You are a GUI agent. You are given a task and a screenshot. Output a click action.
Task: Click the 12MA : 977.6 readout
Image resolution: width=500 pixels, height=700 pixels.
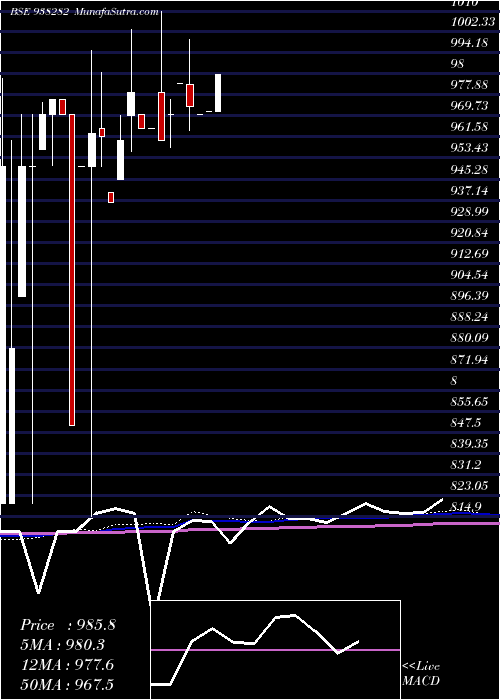coord(67,665)
